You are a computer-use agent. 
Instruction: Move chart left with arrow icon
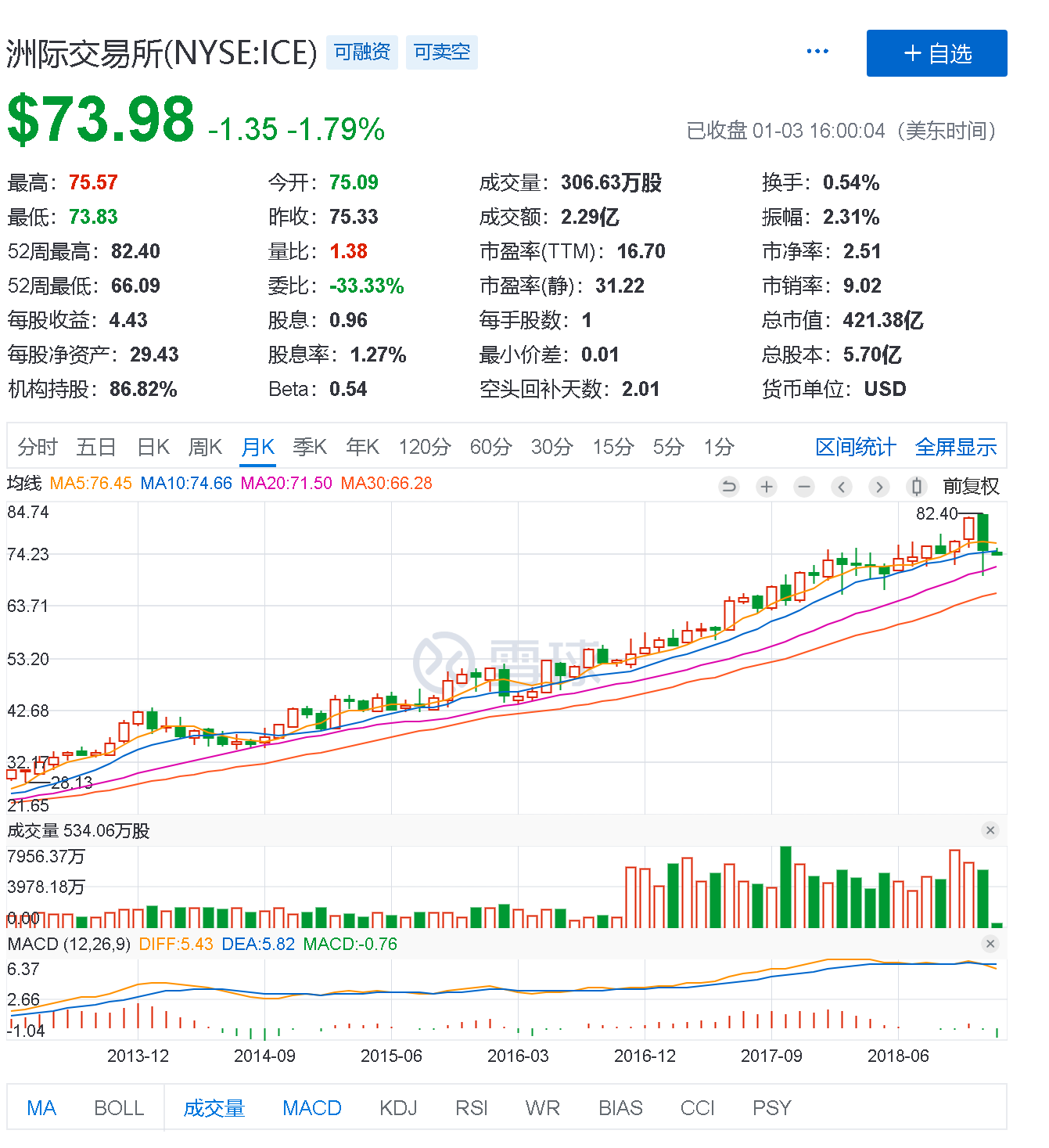[842, 487]
